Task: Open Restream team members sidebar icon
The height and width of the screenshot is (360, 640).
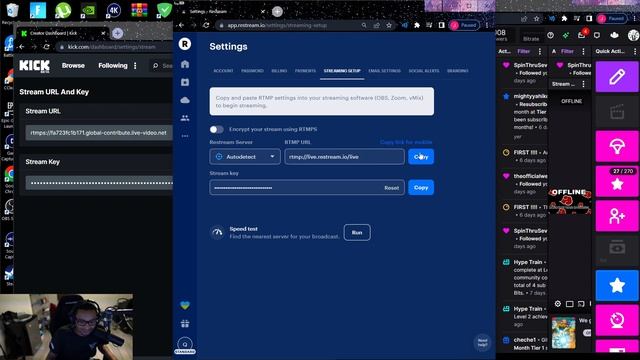Action: (185, 118)
